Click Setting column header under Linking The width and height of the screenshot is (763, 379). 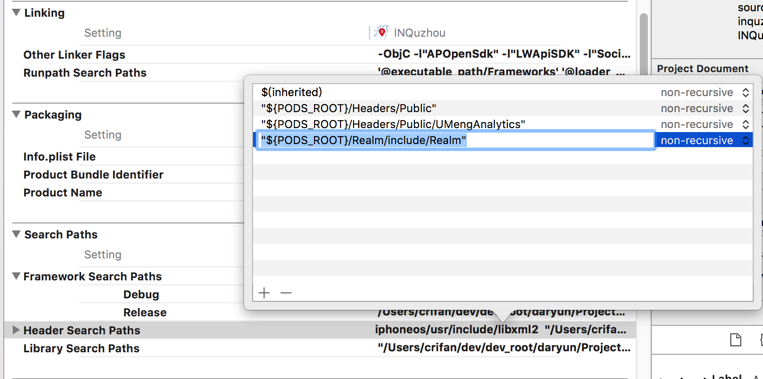pyautogui.click(x=103, y=33)
